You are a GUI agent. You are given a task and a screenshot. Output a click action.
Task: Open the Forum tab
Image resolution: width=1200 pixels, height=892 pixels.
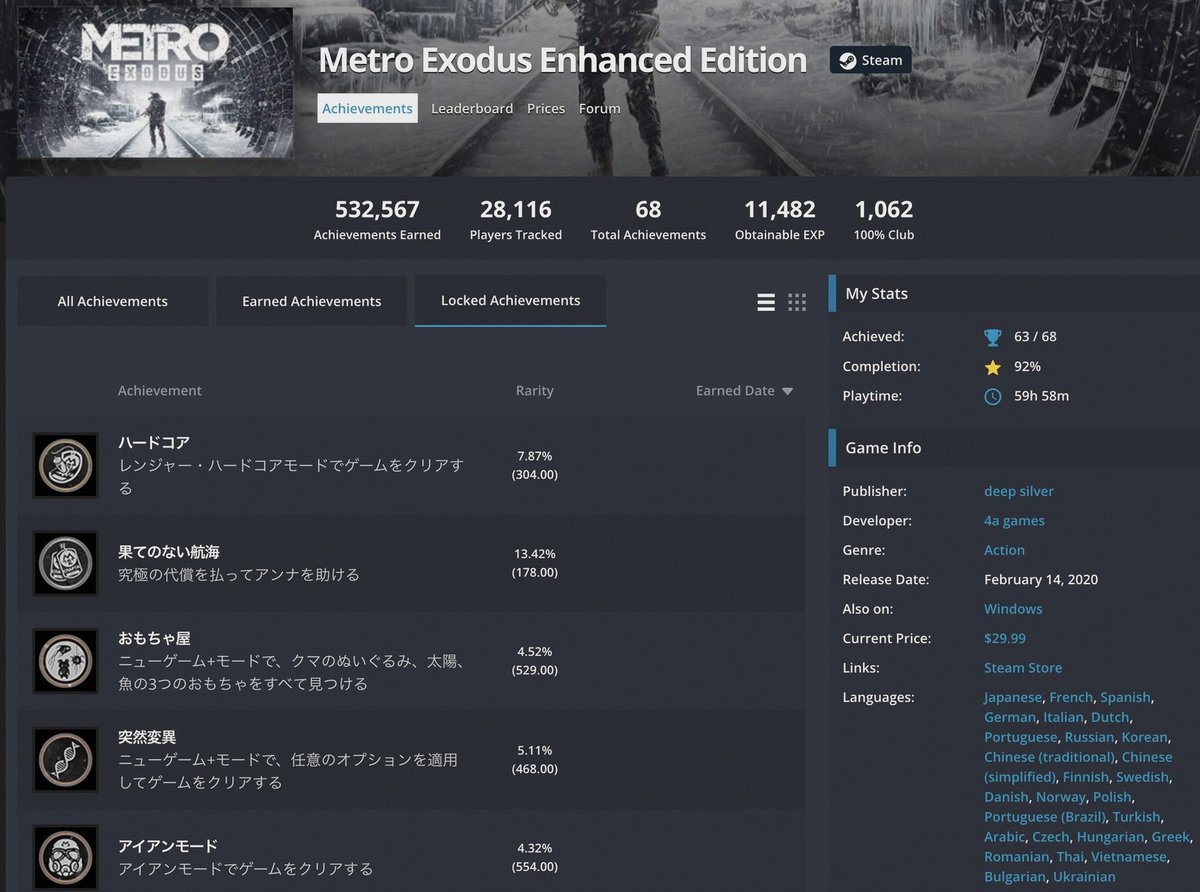(600, 108)
